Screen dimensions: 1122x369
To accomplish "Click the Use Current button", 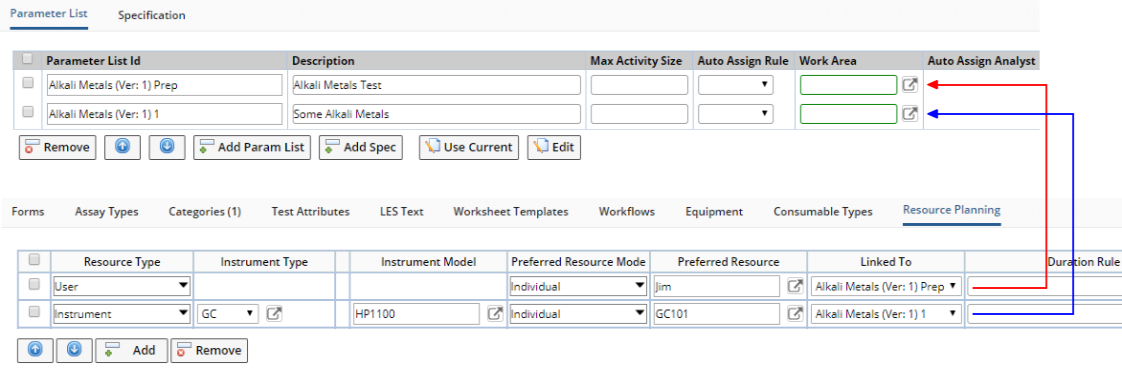I will [469, 147].
